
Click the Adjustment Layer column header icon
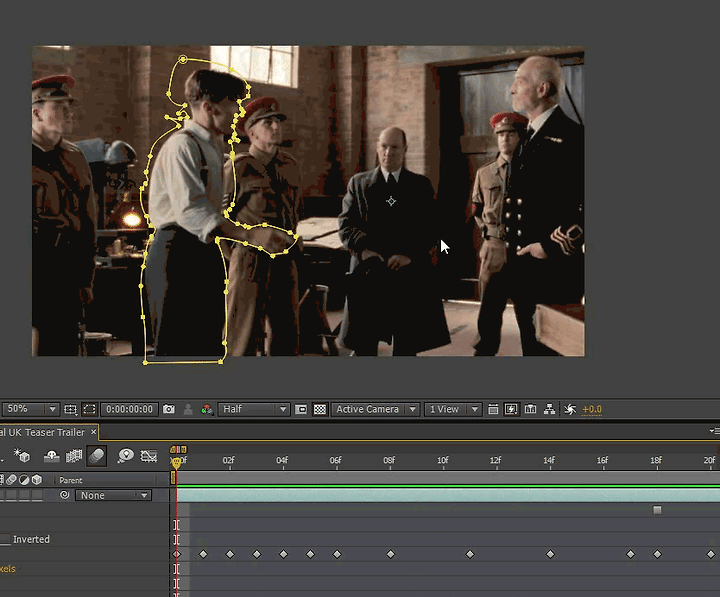pos(24,480)
